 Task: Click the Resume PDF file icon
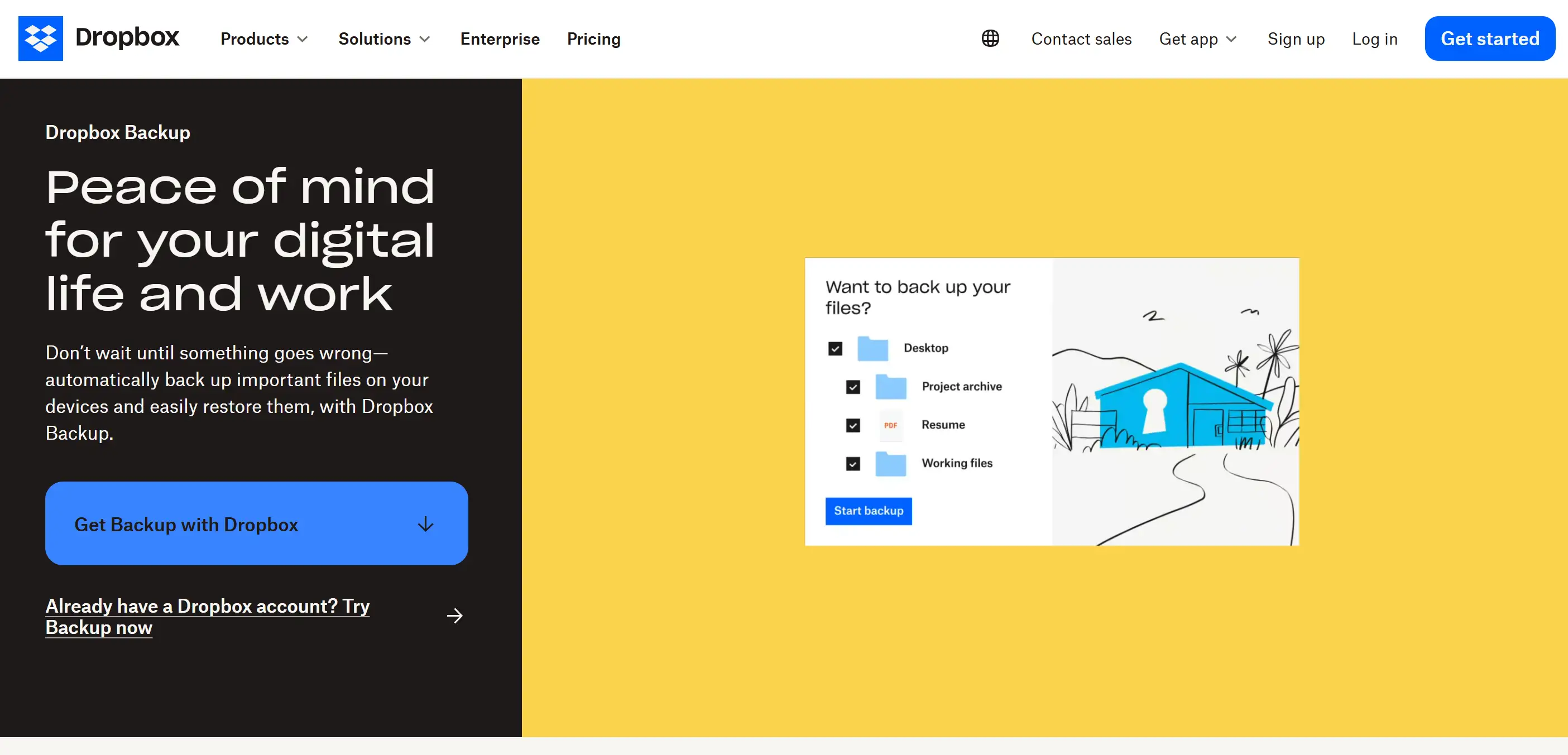pos(890,425)
